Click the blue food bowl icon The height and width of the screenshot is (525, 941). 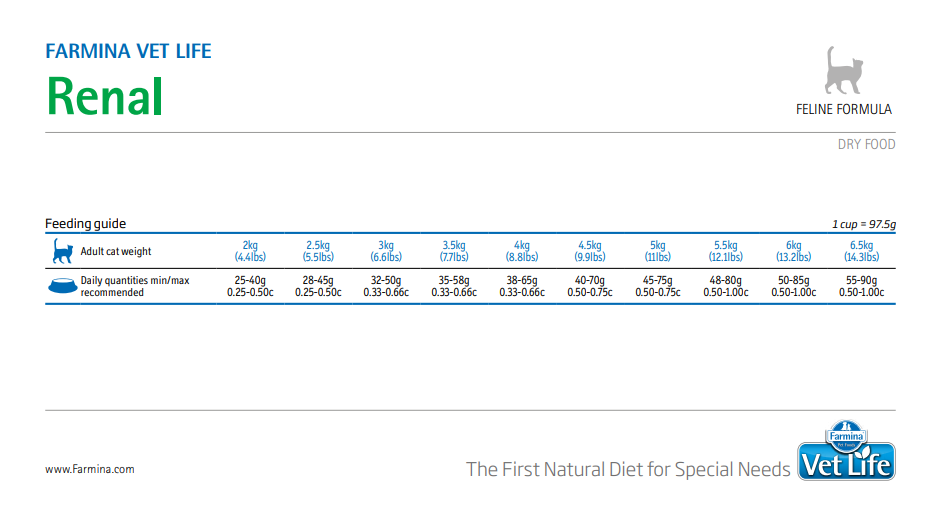click(62, 286)
